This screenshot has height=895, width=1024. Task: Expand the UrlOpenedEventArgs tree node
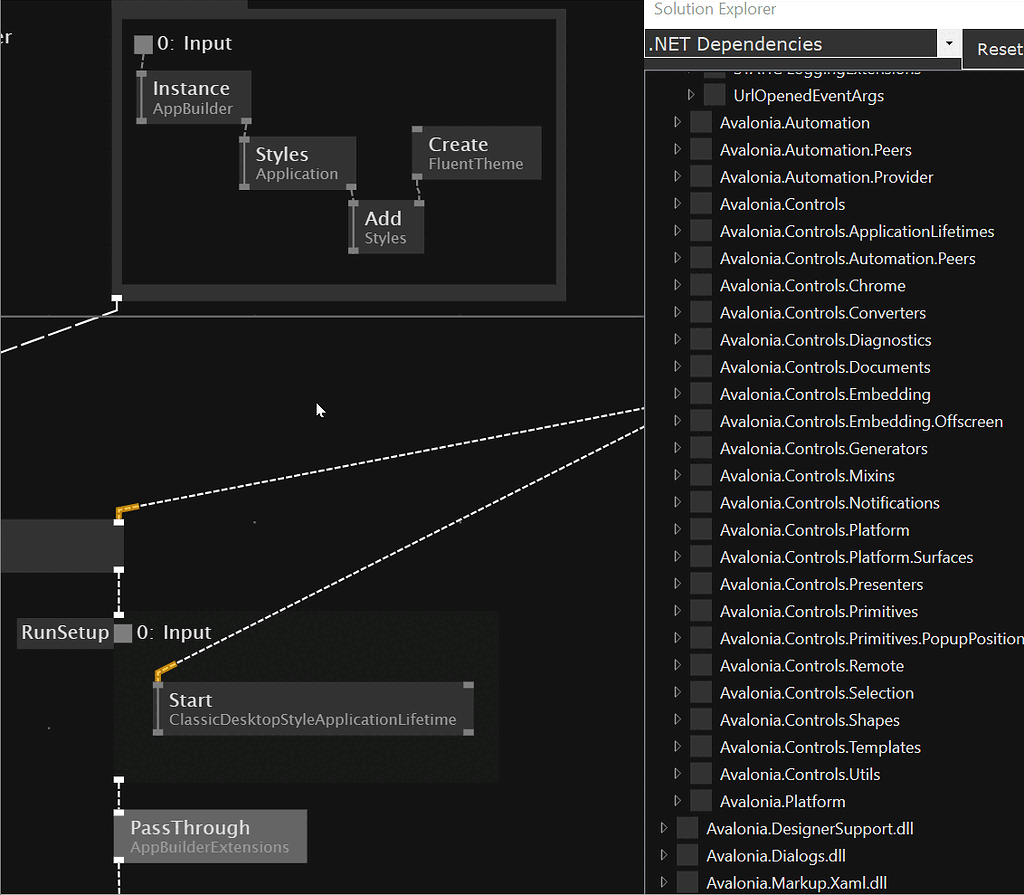point(690,95)
